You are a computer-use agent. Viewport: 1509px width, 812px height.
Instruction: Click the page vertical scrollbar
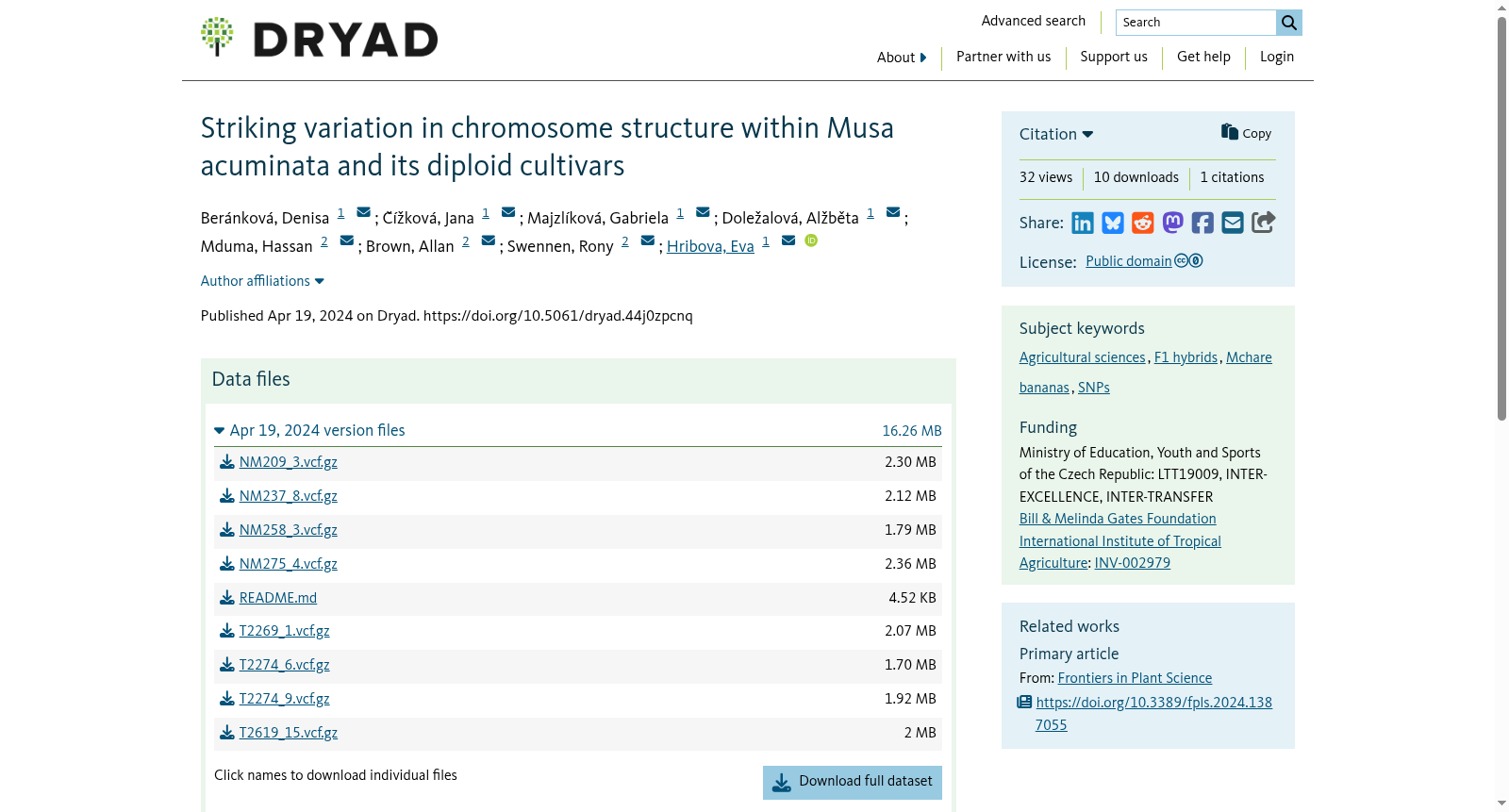coord(1501,219)
